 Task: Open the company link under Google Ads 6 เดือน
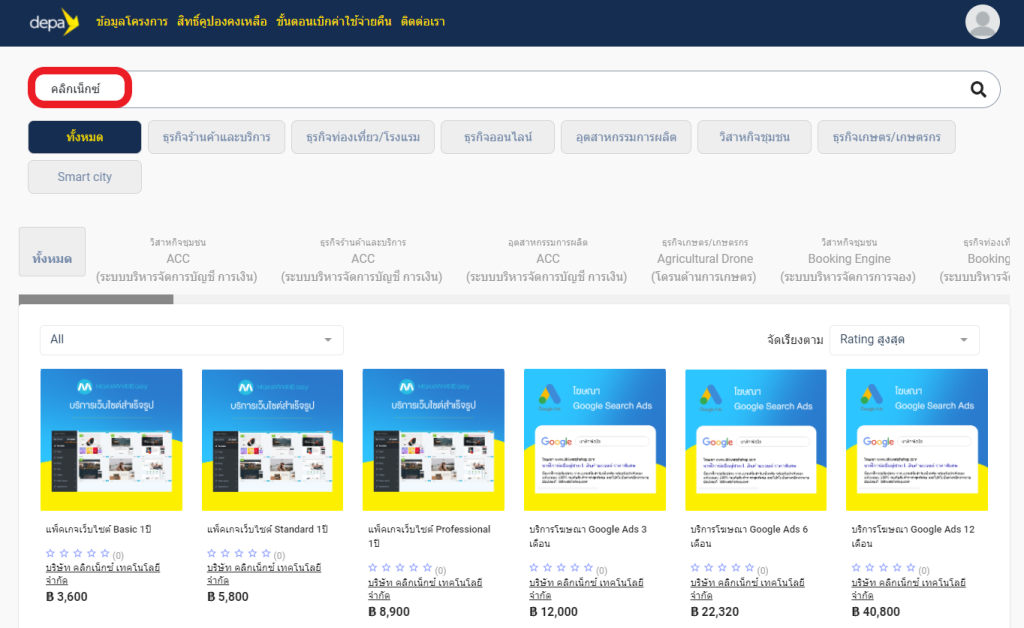(x=747, y=589)
